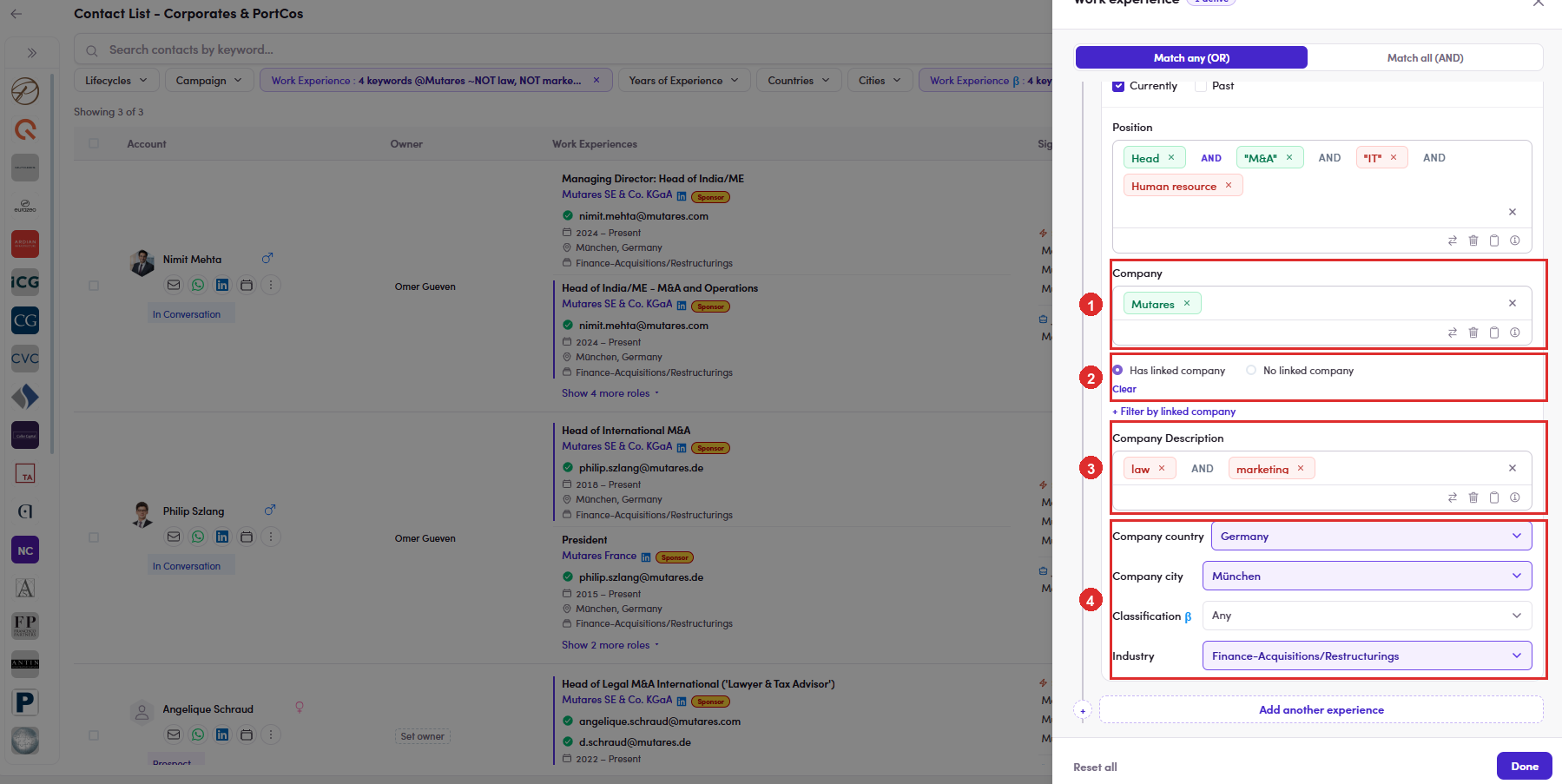Open WhatsApp for Nimit Mehta
Screen dimensions: 1562x784
pos(198,285)
